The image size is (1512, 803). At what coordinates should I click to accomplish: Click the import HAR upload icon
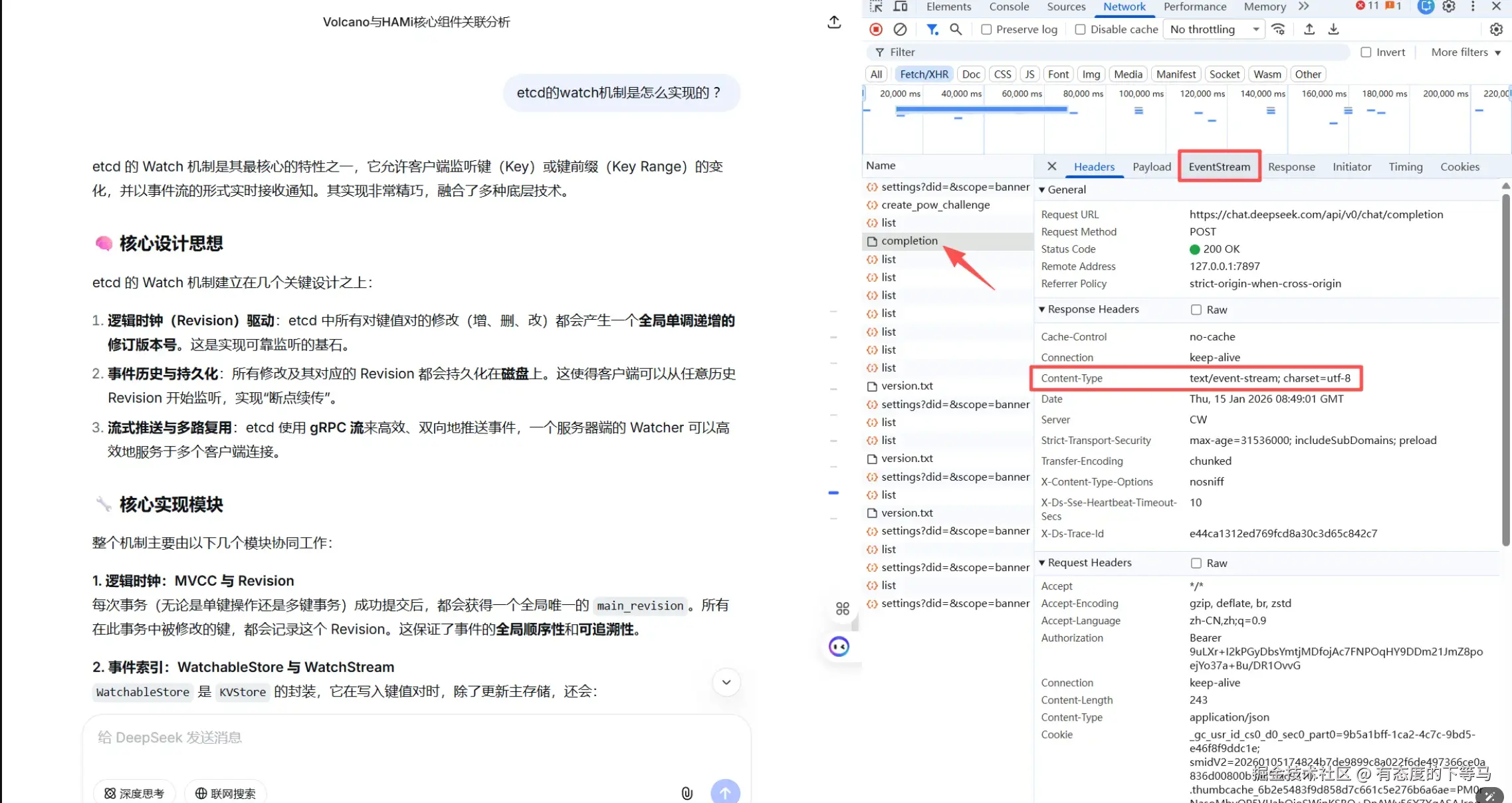pyautogui.click(x=1309, y=29)
